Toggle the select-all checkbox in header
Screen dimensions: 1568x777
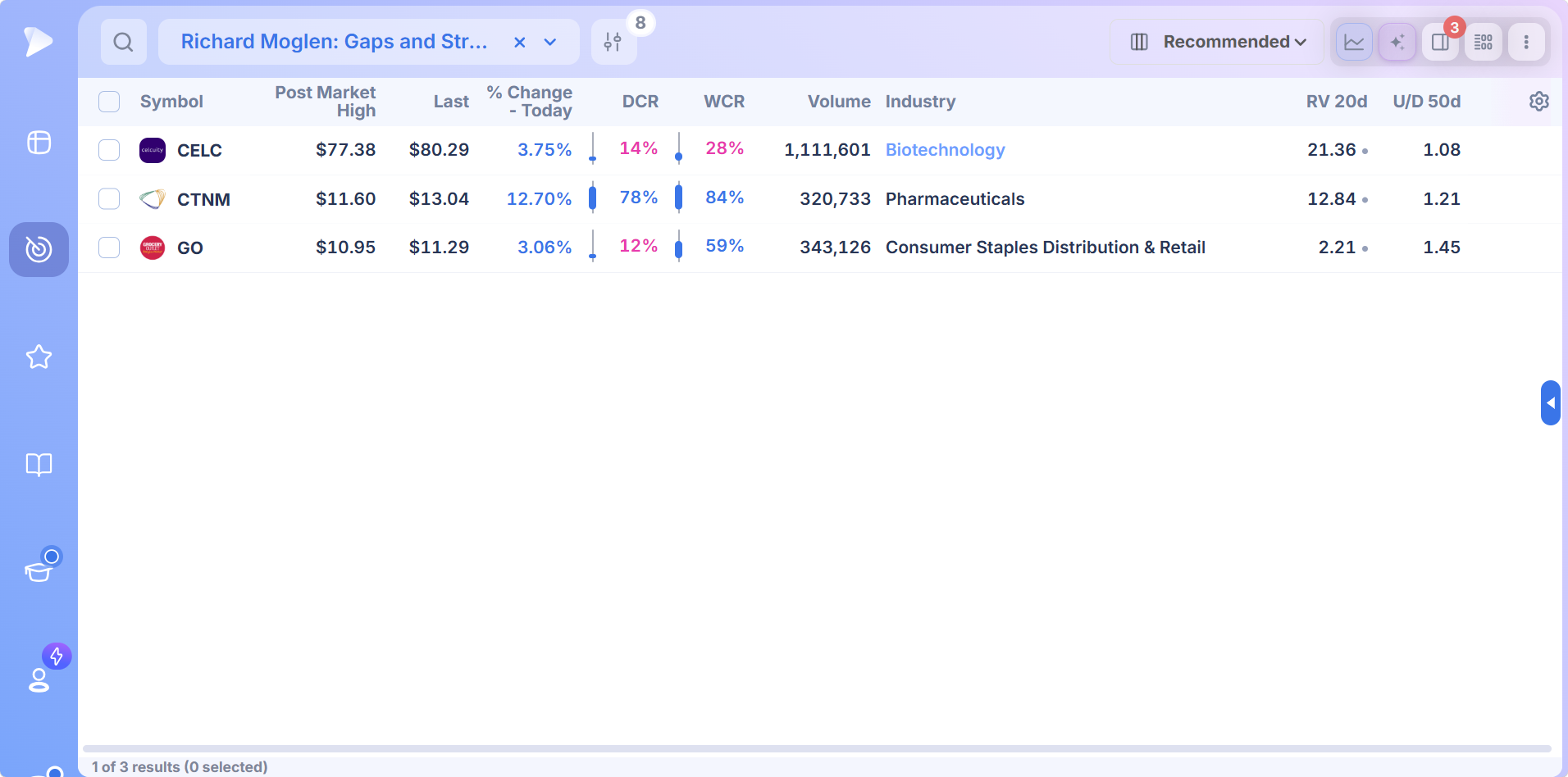tap(109, 102)
